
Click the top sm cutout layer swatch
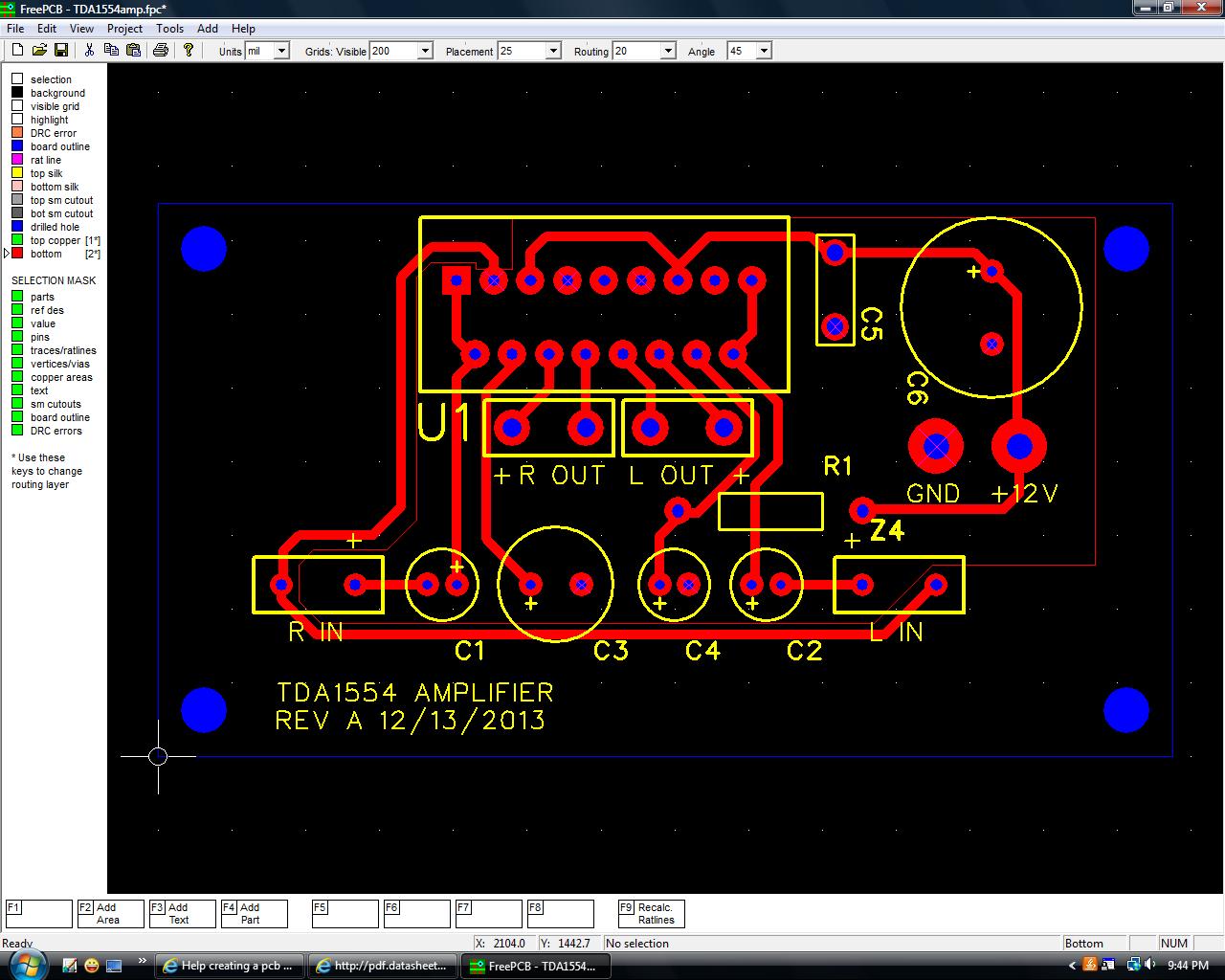pos(17,200)
